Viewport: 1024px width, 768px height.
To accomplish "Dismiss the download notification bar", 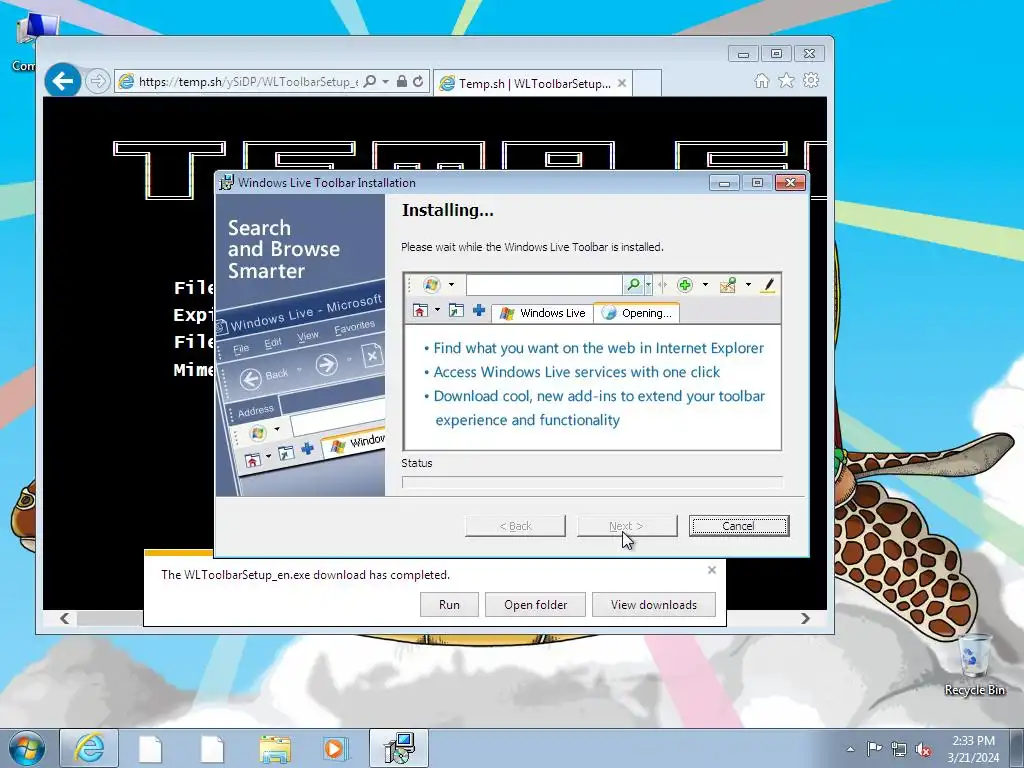I will (712, 570).
